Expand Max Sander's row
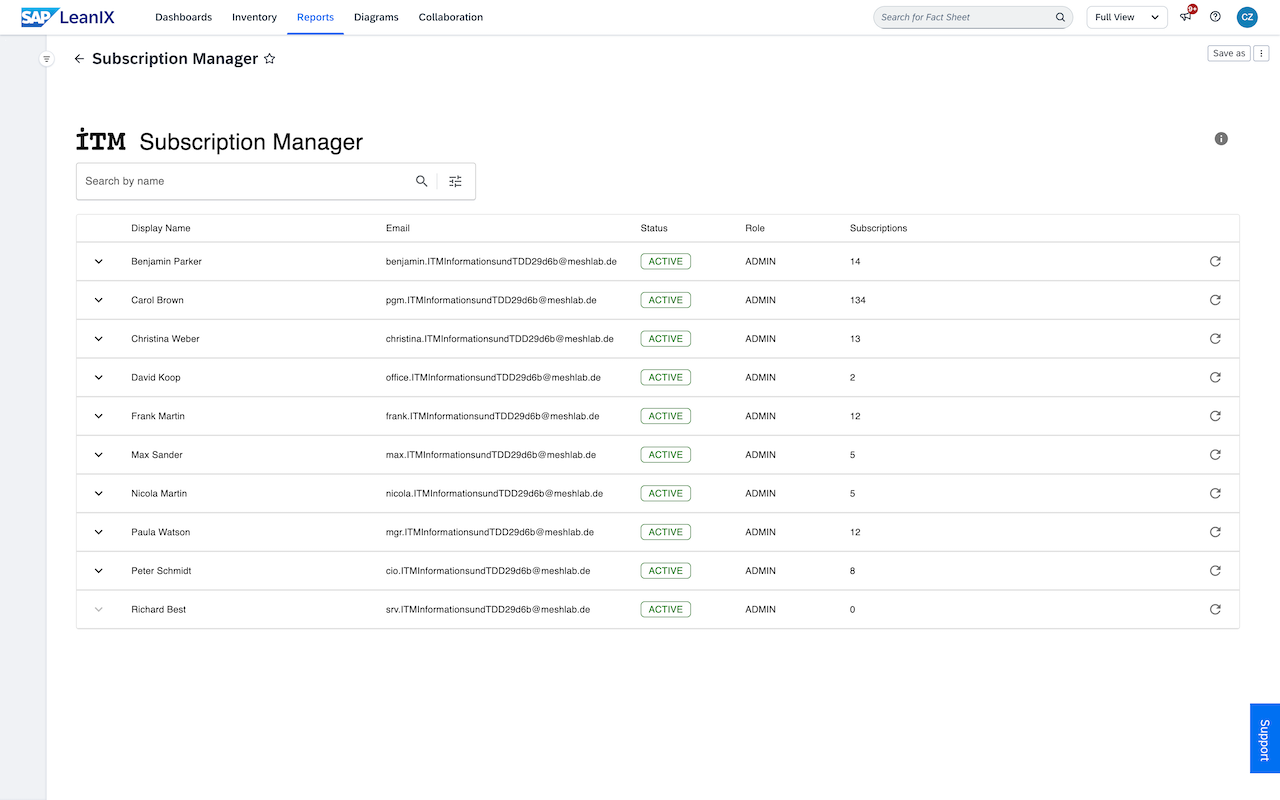Image resolution: width=1280 pixels, height=800 pixels. pyautogui.click(x=99, y=455)
